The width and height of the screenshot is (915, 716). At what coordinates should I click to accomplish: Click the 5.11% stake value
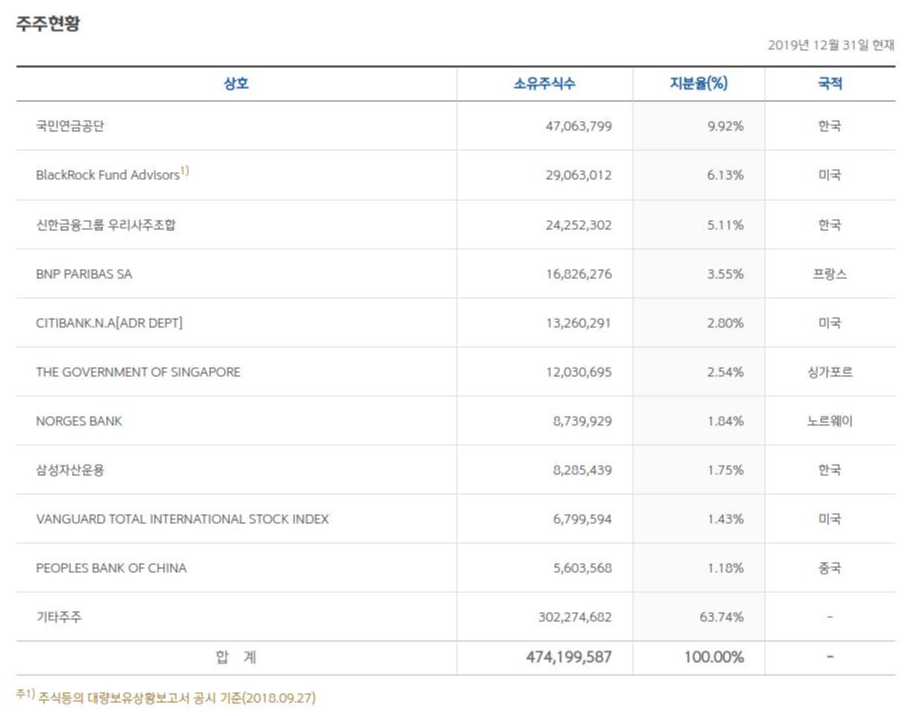point(725,225)
